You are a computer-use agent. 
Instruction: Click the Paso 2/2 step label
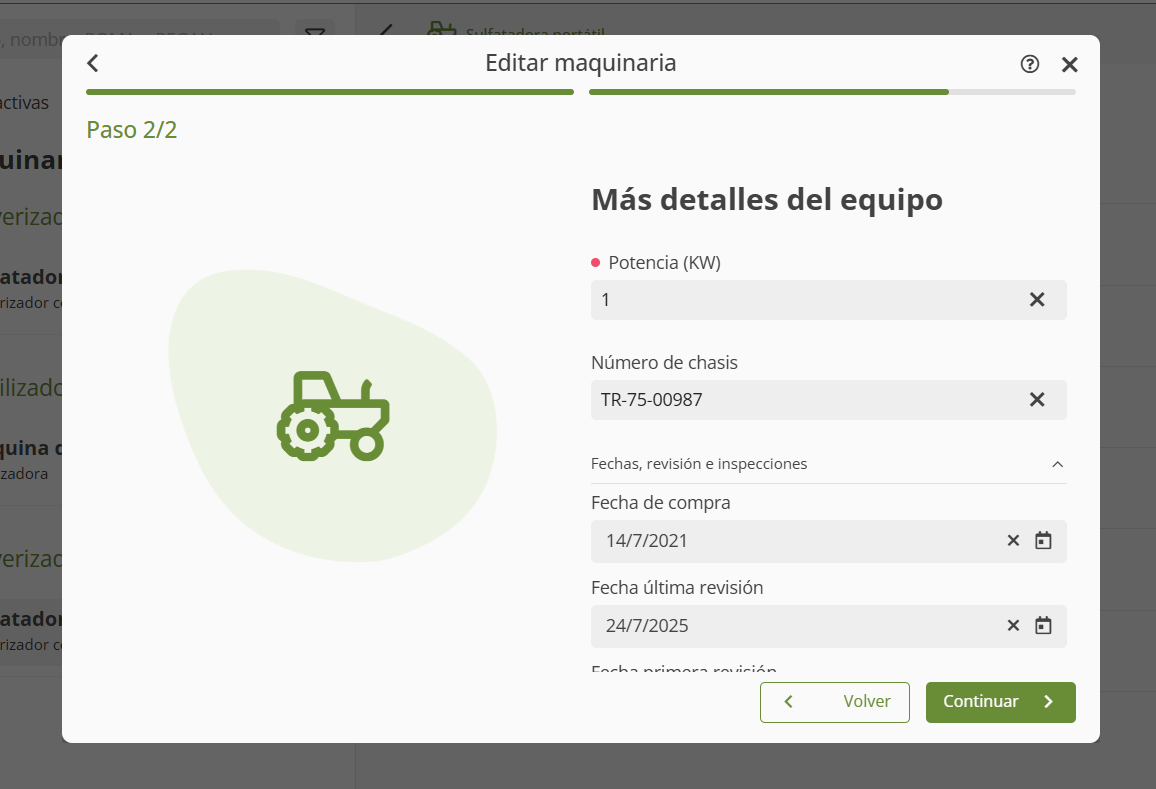(x=131, y=130)
